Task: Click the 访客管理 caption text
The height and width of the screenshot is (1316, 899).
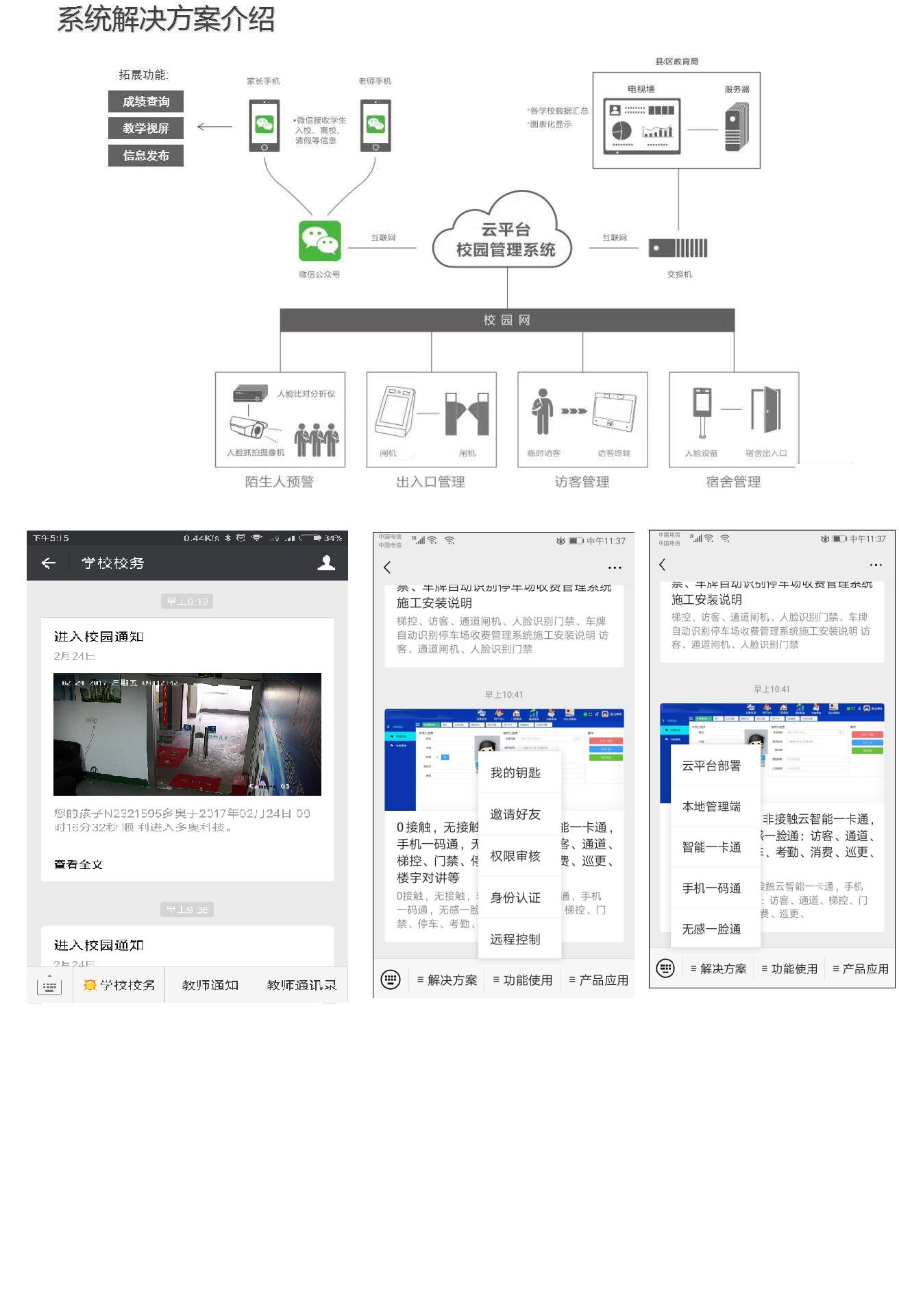Action: click(x=582, y=482)
